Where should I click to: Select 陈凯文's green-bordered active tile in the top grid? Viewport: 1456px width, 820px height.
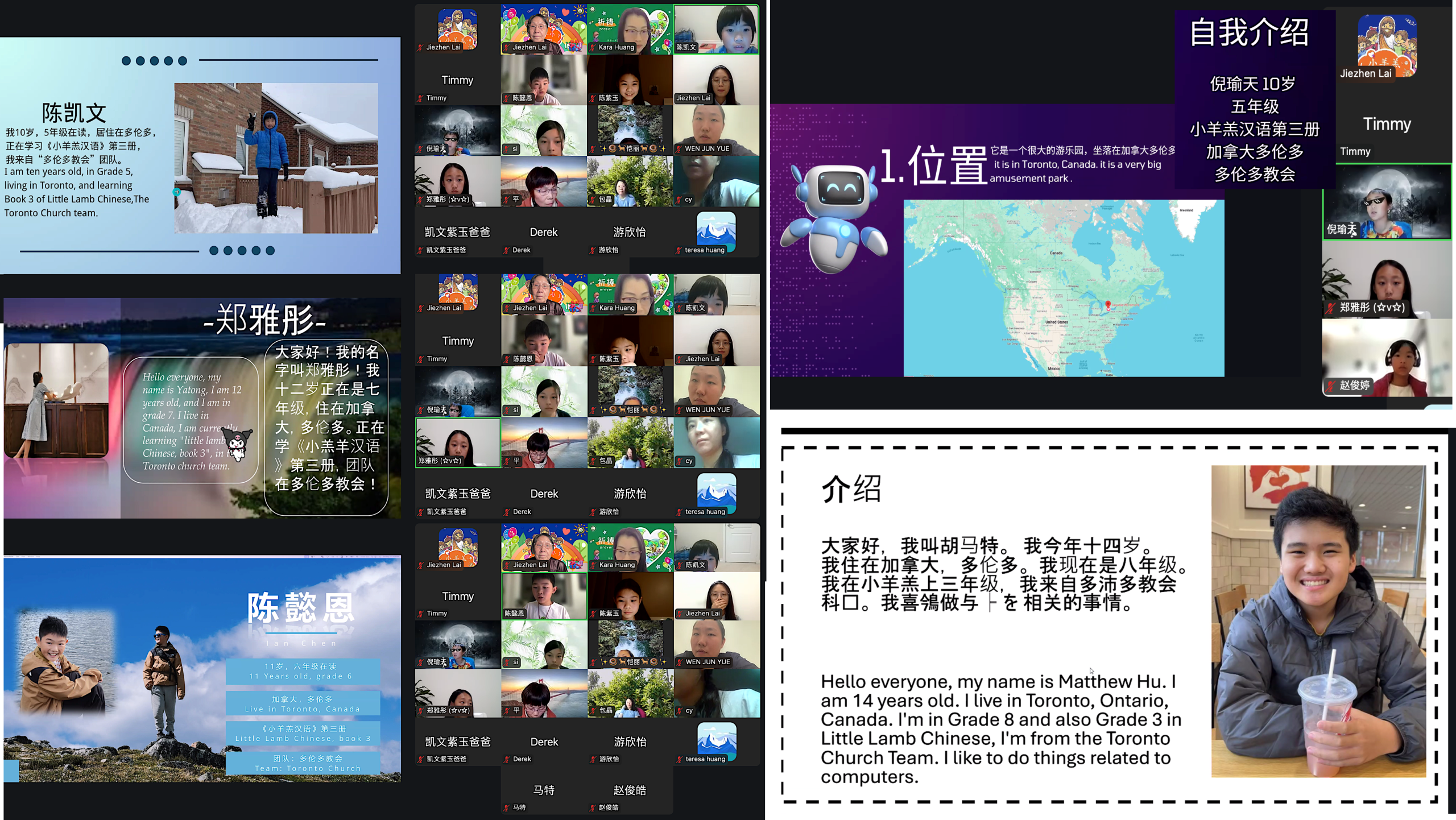click(716, 30)
